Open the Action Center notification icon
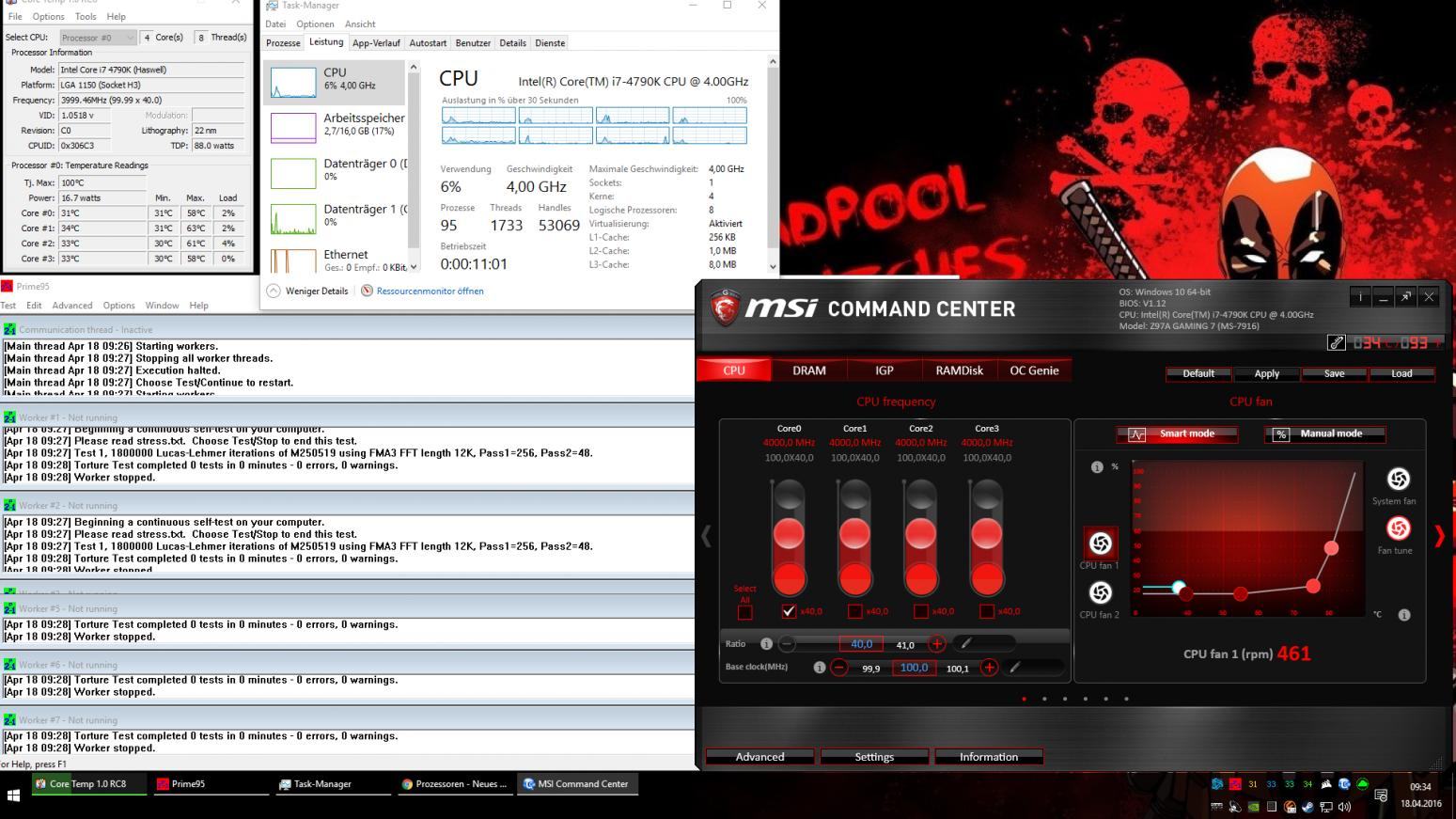Image resolution: width=1456 pixels, height=819 pixels. [x=1381, y=795]
